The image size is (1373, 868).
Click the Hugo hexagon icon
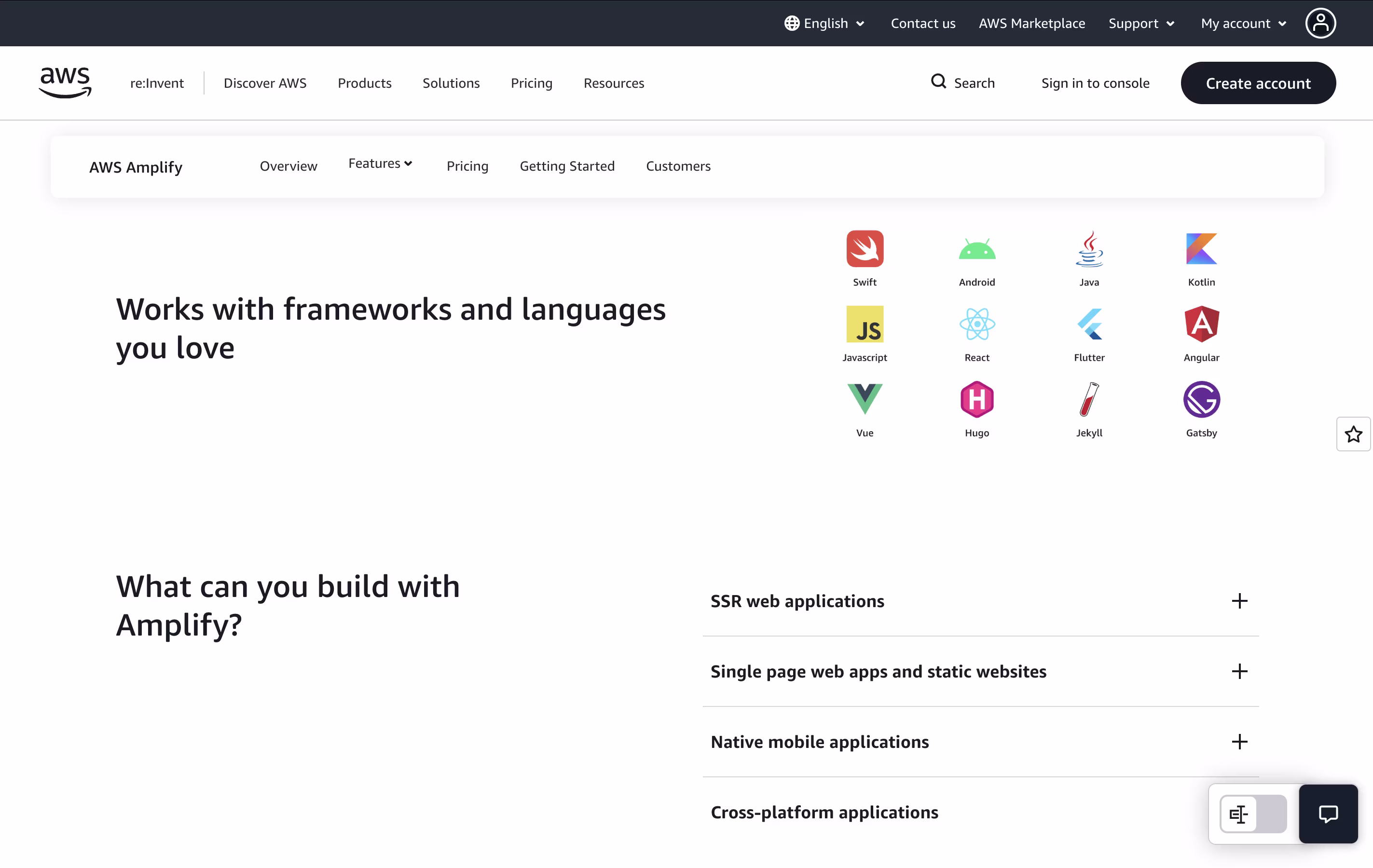tap(977, 399)
